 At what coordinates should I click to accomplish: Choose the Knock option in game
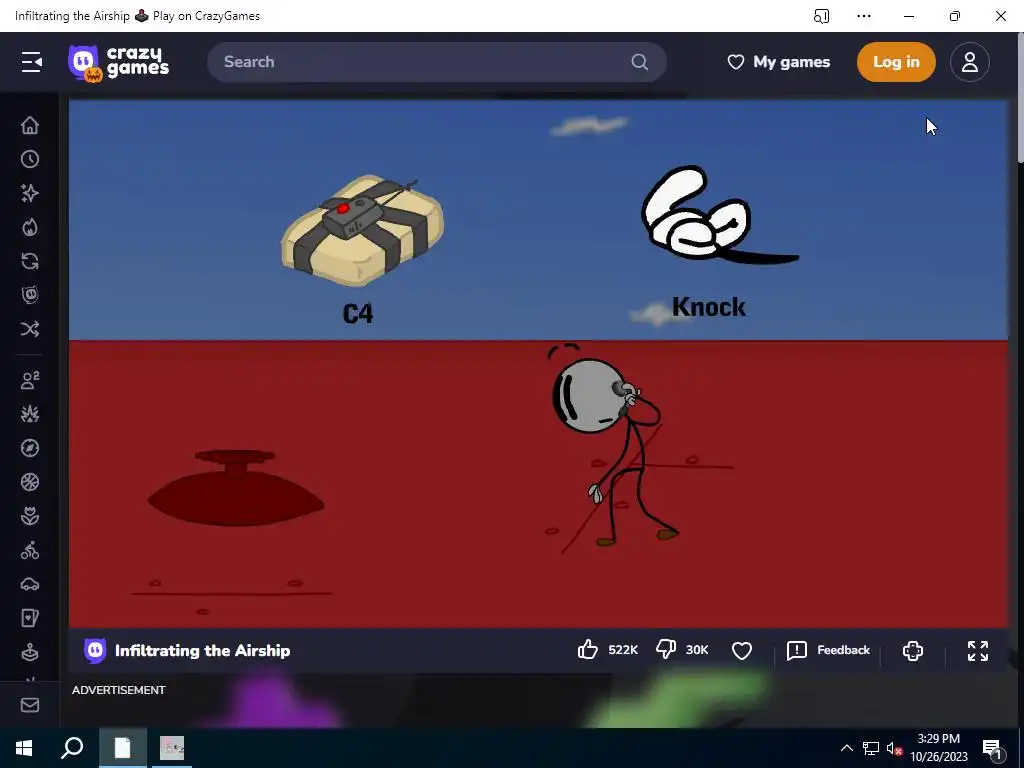pos(718,242)
